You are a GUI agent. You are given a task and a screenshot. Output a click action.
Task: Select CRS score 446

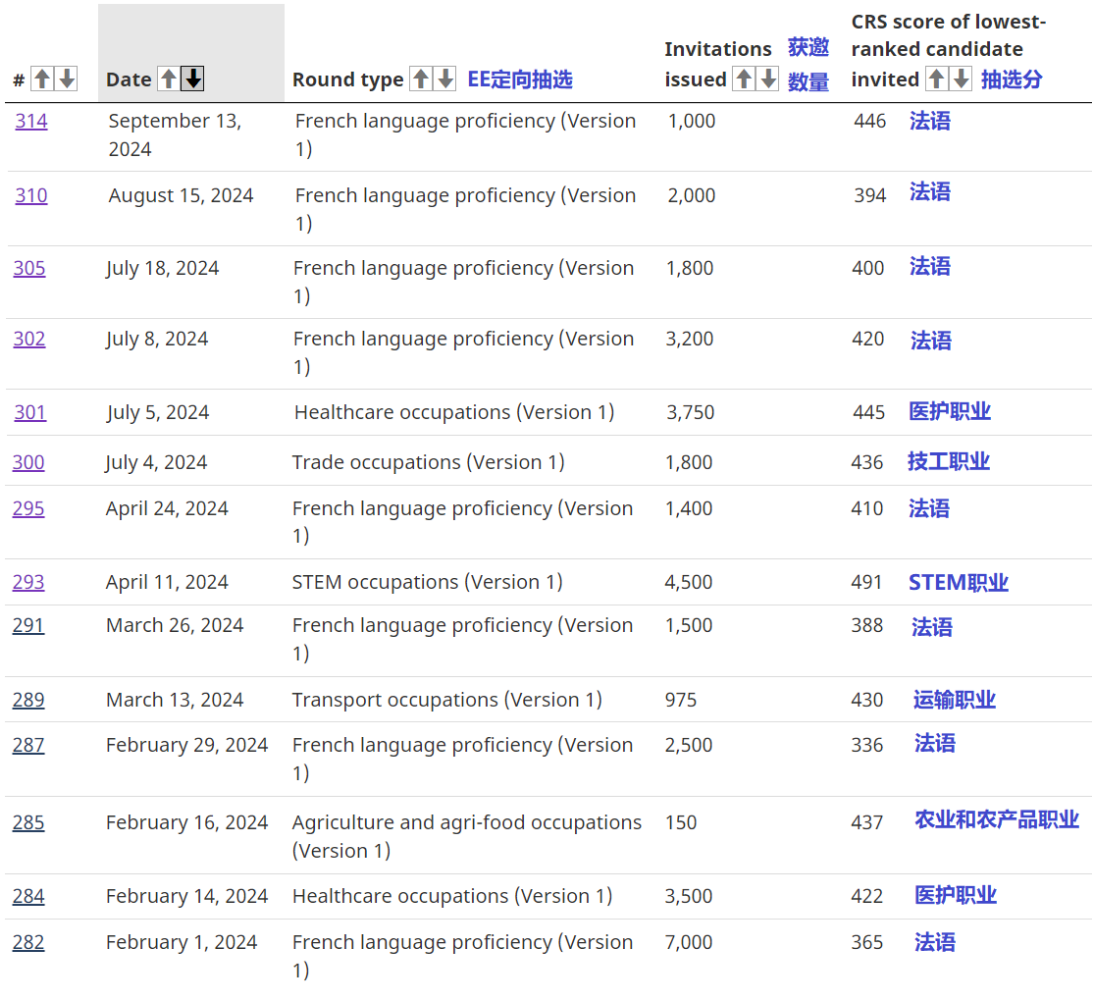pyautogui.click(x=870, y=121)
